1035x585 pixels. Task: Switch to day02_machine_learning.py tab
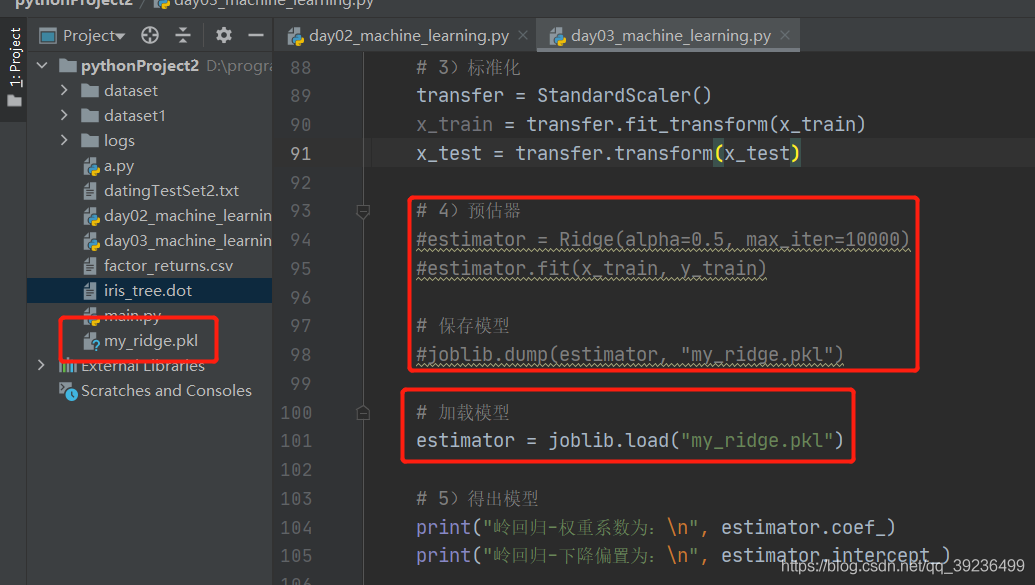tap(408, 36)
